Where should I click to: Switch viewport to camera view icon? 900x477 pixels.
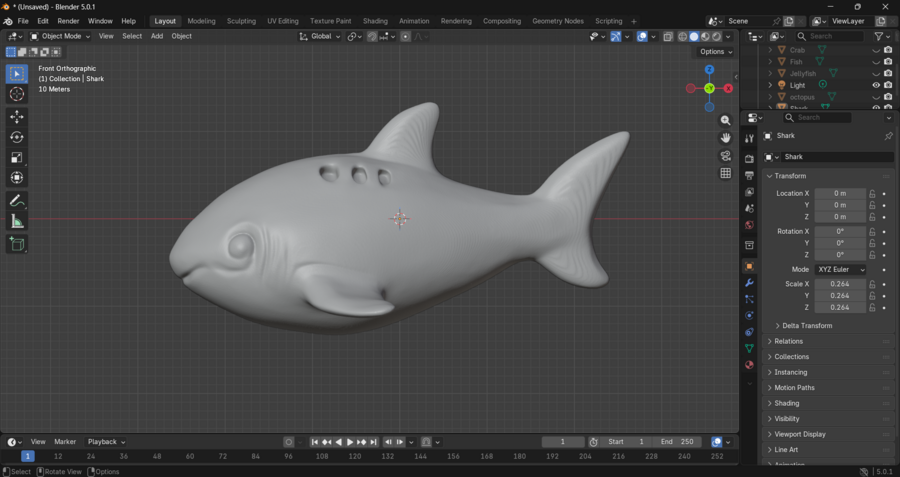726,156
